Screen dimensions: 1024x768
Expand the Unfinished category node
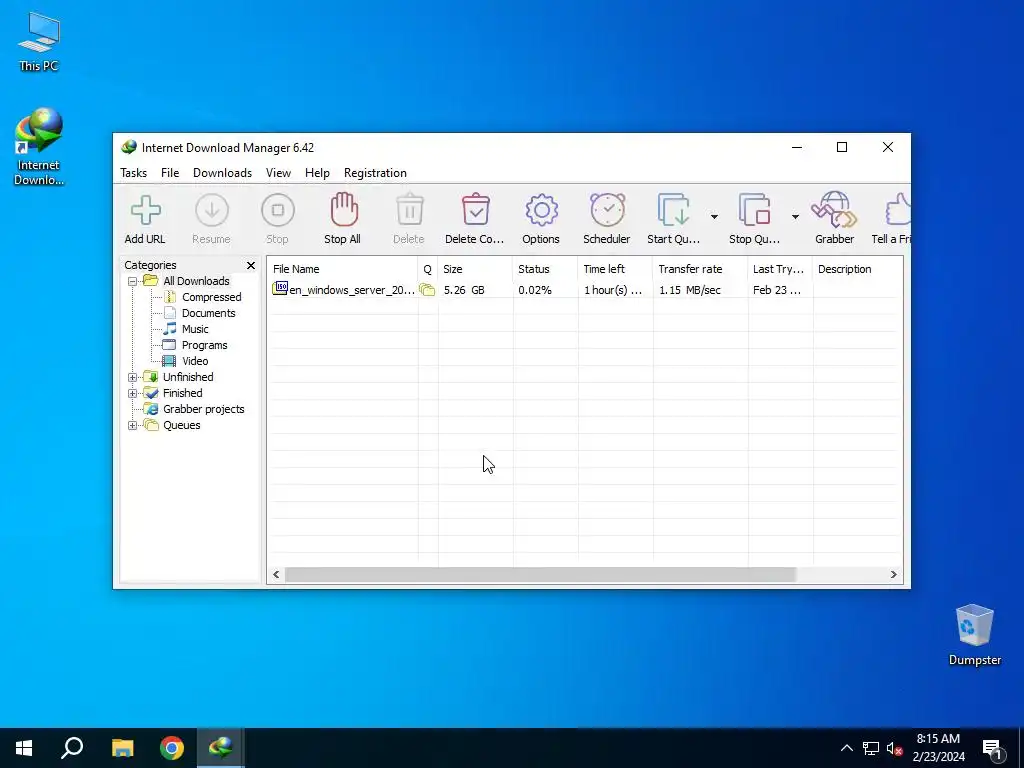click(133, 377)
